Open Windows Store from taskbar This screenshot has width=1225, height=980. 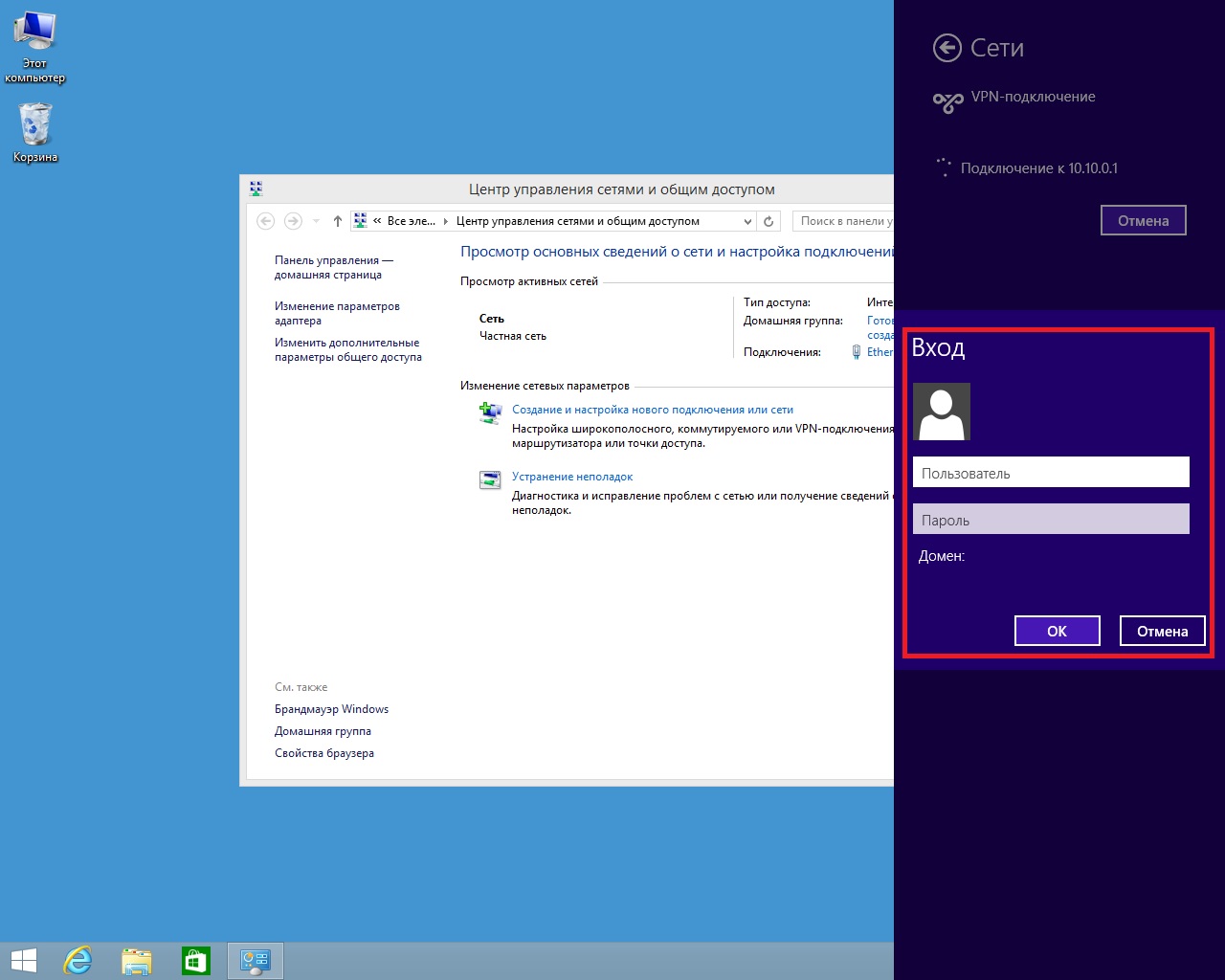point(195,960)
